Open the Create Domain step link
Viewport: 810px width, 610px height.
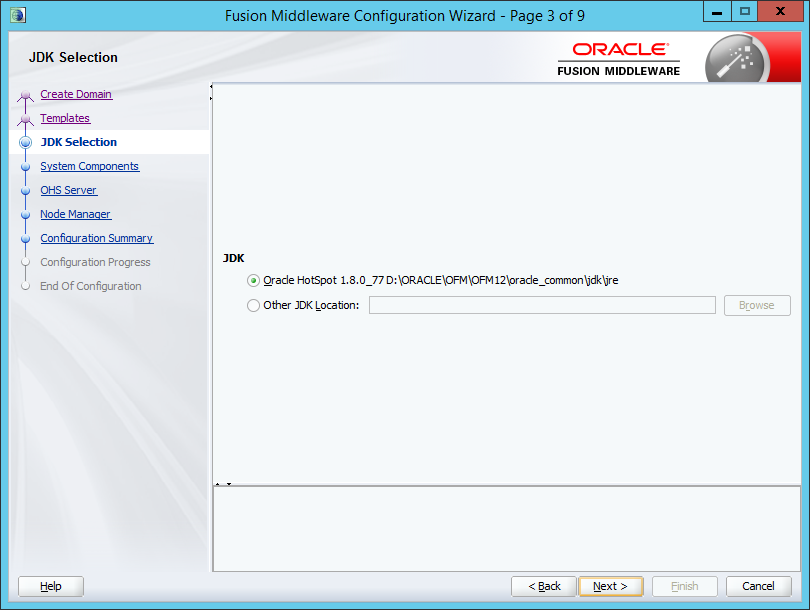pos(76,94)
